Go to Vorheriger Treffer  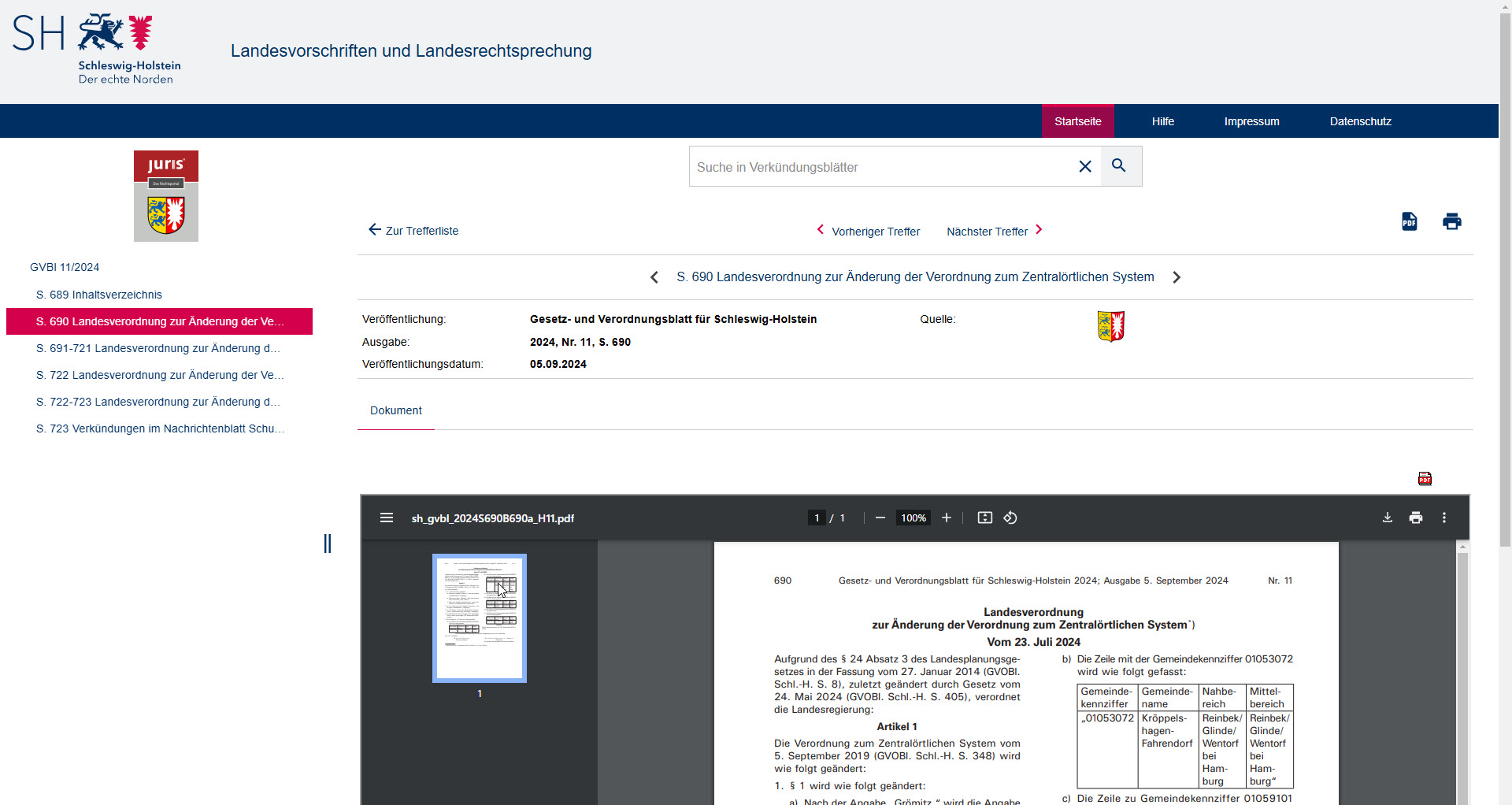pyautogui.click(x=868, y=231)
